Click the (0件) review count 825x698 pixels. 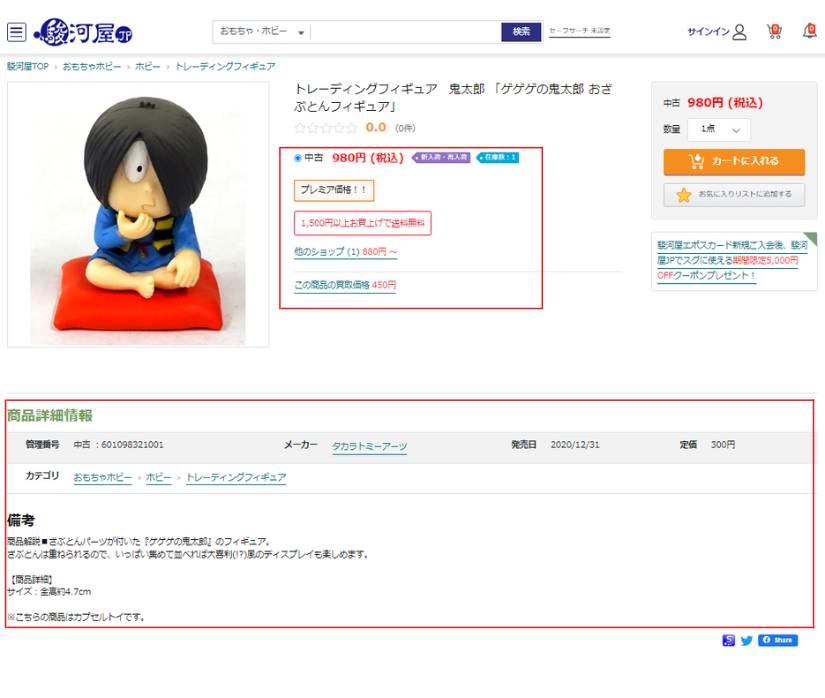405,128
